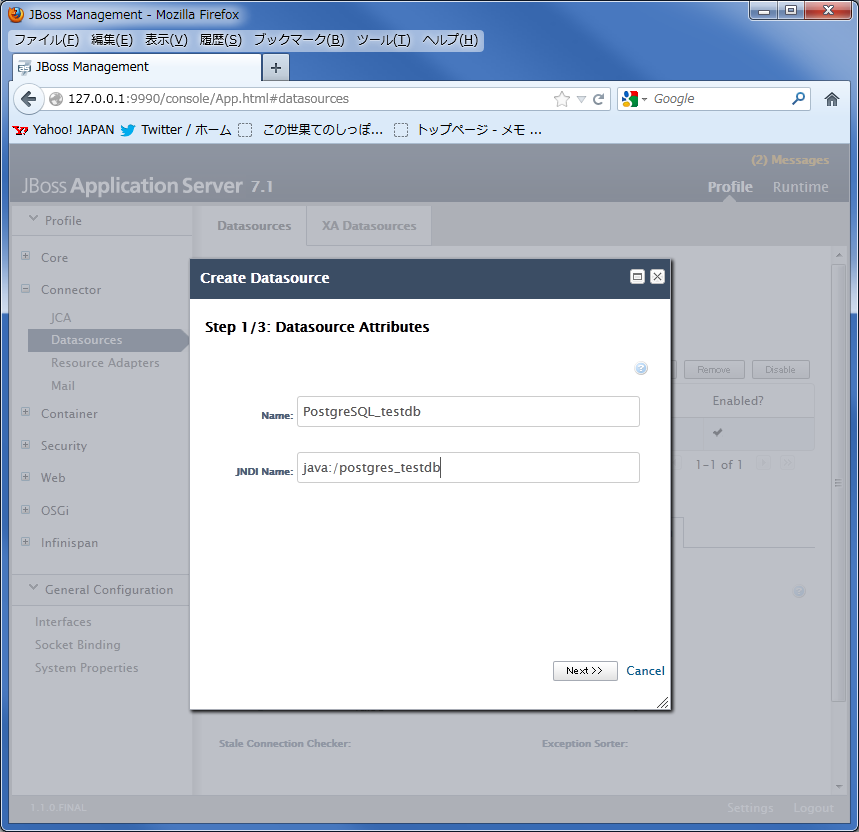Open the トップページ - メモ bookmark

coord(468,130)
